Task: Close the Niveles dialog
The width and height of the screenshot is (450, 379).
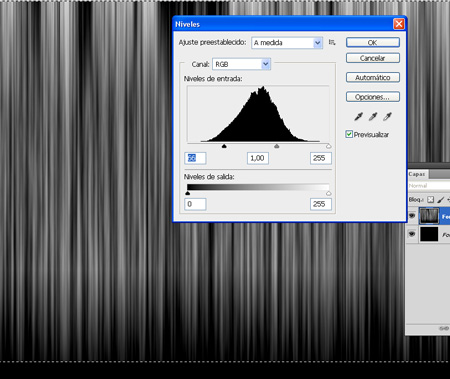Action: pos(399,24)
